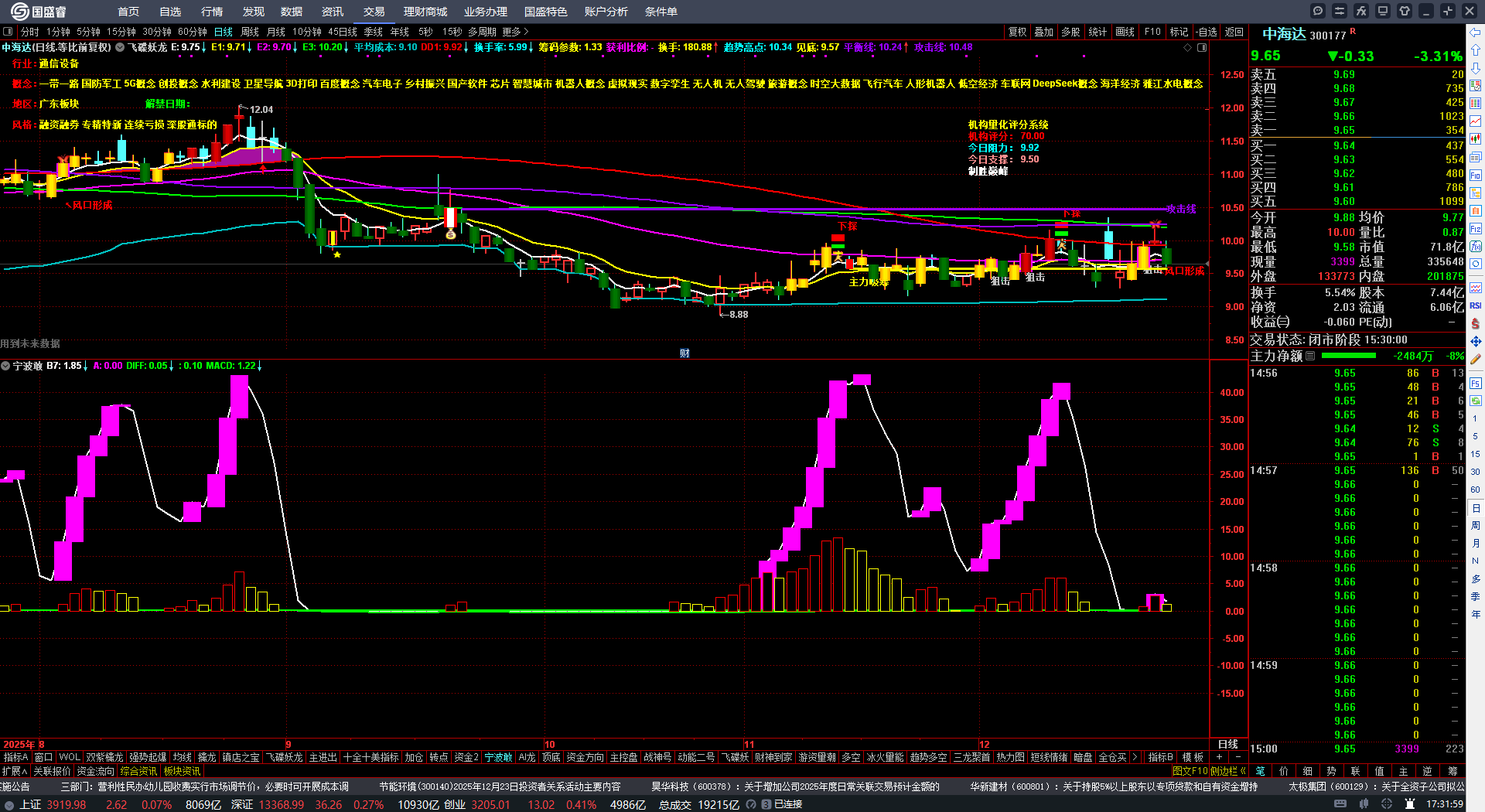Viewport: 1485px width, 812px height.
Task: Toggle 复权 price adjustment button
Action: [x=1017, y=32]
